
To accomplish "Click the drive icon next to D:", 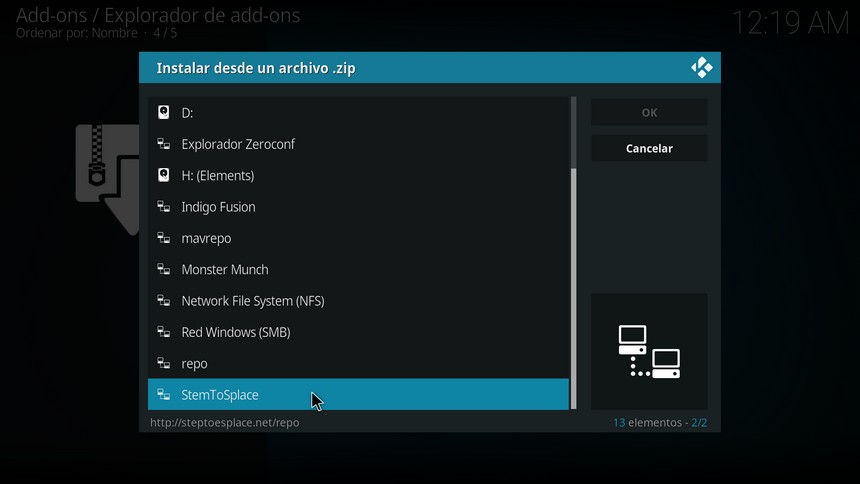I will (163, 112).
